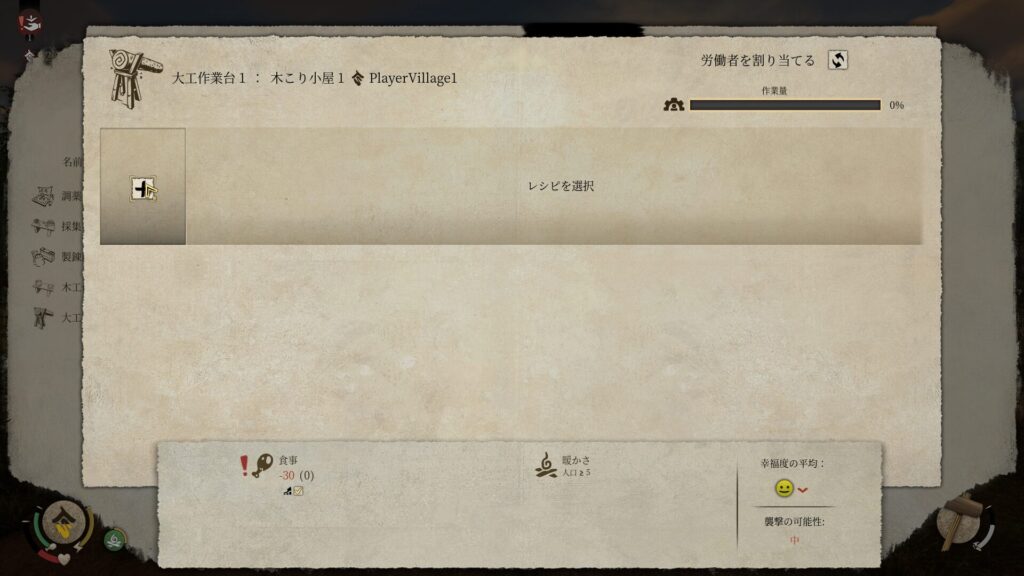Click the 労働者を割り当てる assign workers button

(758, 61)
